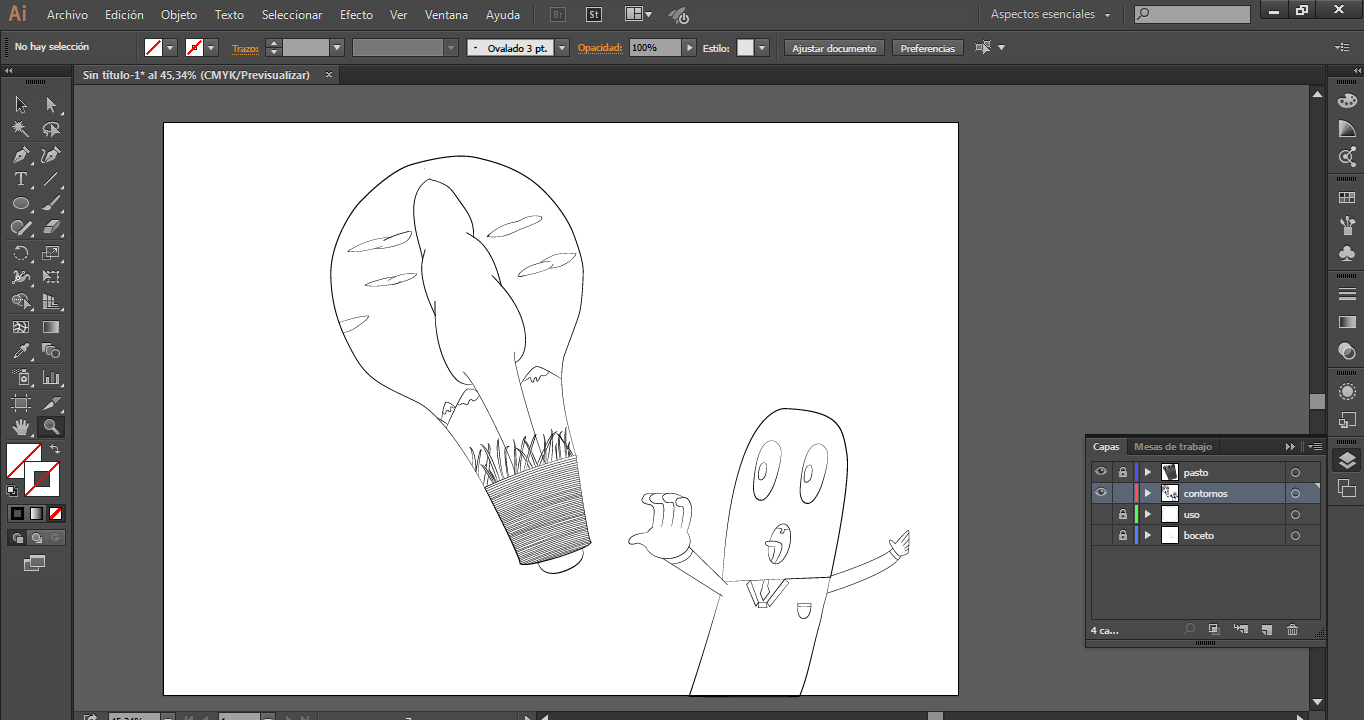Toggle visibility of contornos layer
Viewport: 1364px width, 720px height.
point(1101,493)
